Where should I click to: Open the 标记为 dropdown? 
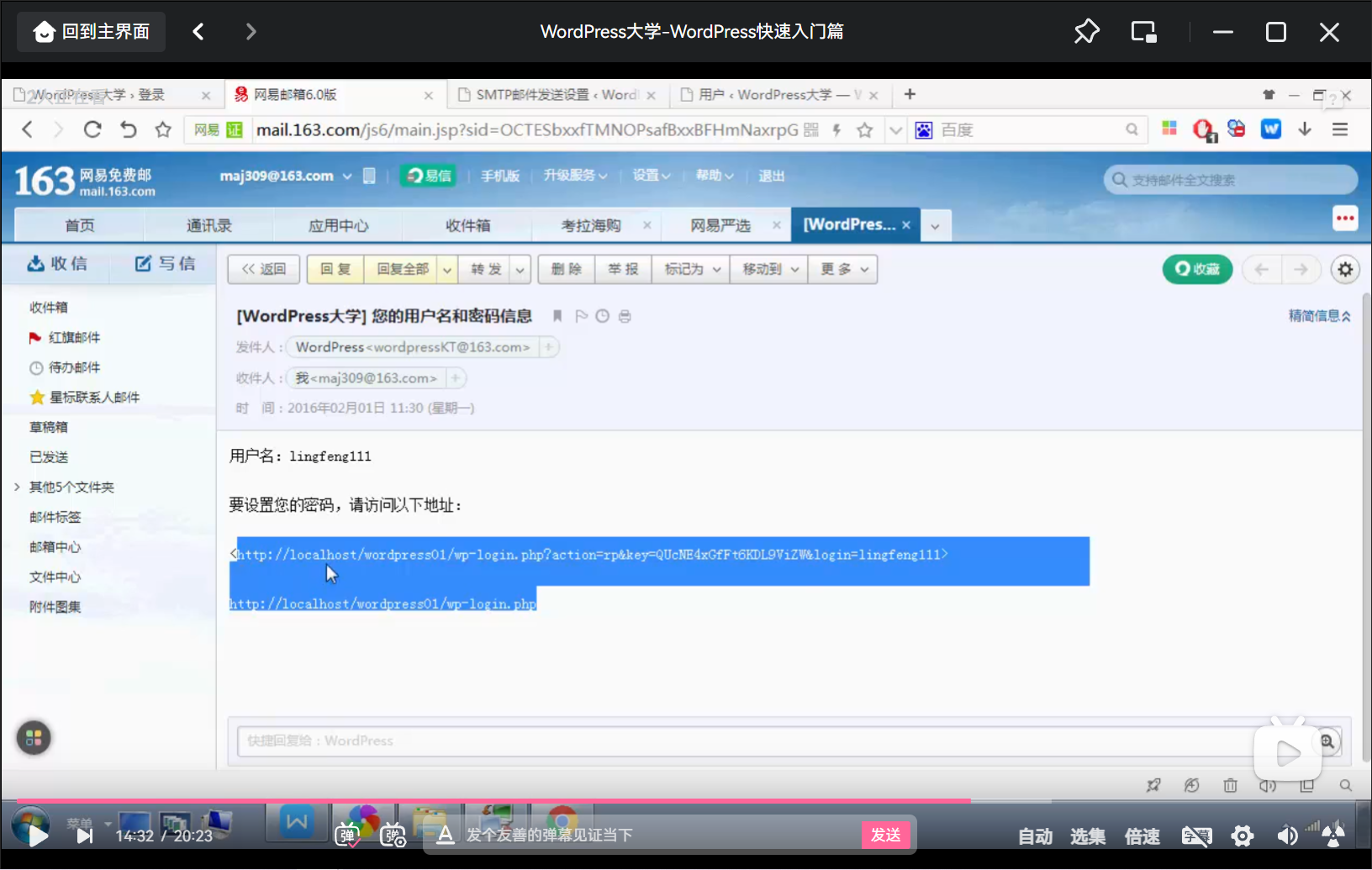[693, 269]
